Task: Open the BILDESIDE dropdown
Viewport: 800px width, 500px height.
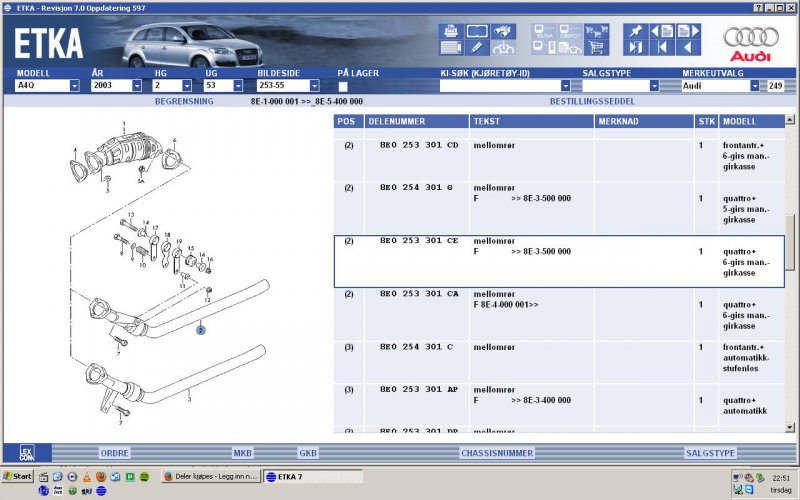Action: pyautogui.click(x=314, y=86)
